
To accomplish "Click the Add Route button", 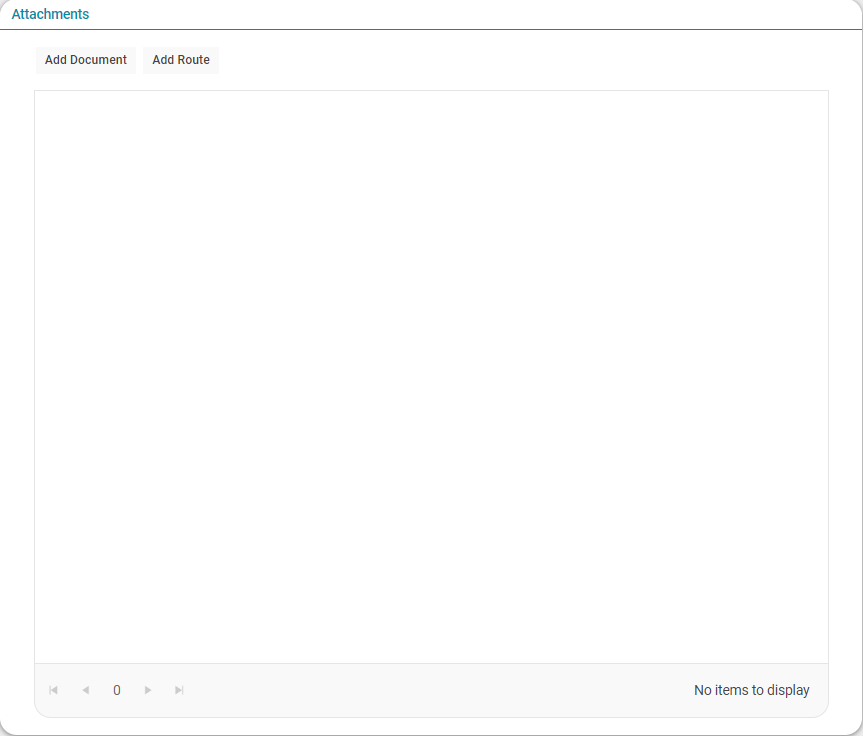I will click(181, 60).
